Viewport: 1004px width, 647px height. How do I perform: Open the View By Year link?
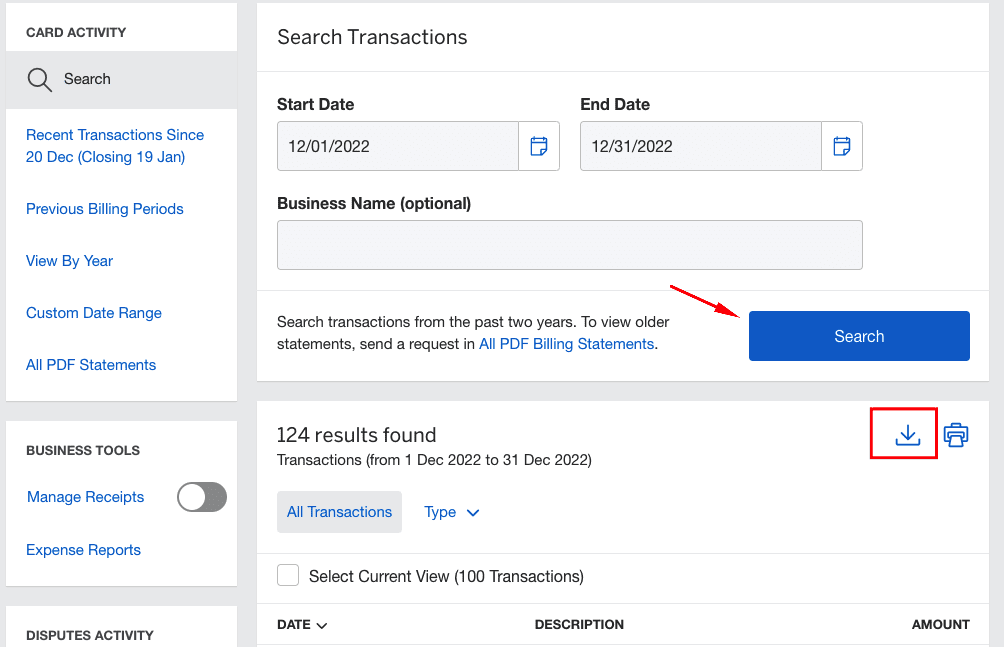[69, 261]
